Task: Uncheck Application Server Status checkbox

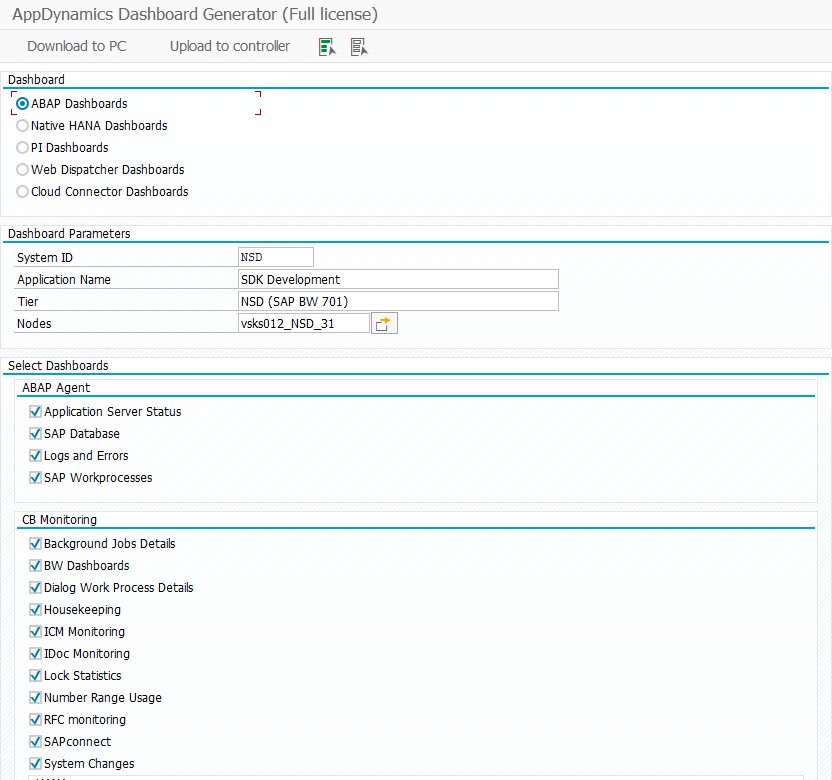Action: pos(36,412)
